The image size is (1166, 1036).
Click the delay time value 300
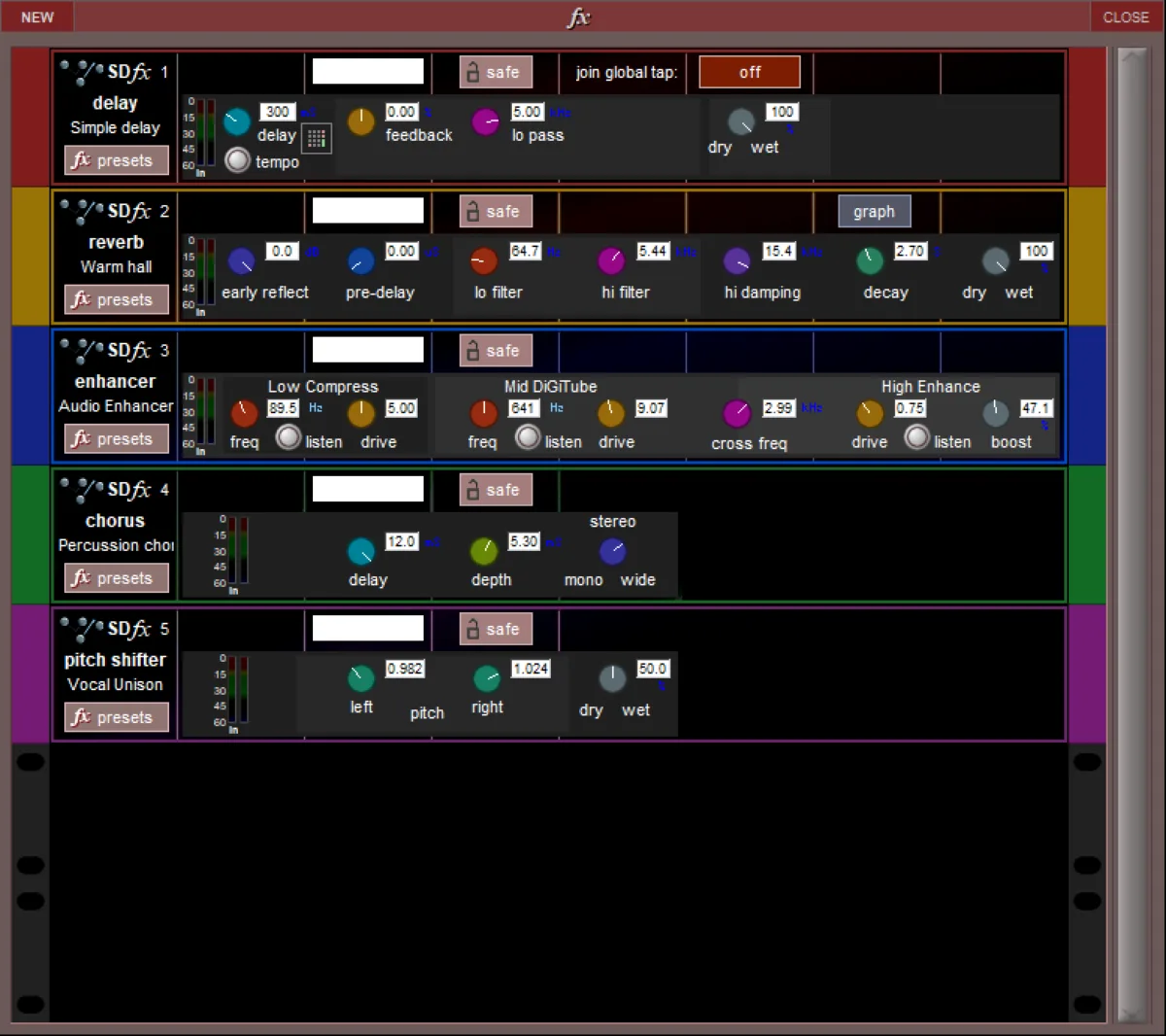(x=278, y=112)
